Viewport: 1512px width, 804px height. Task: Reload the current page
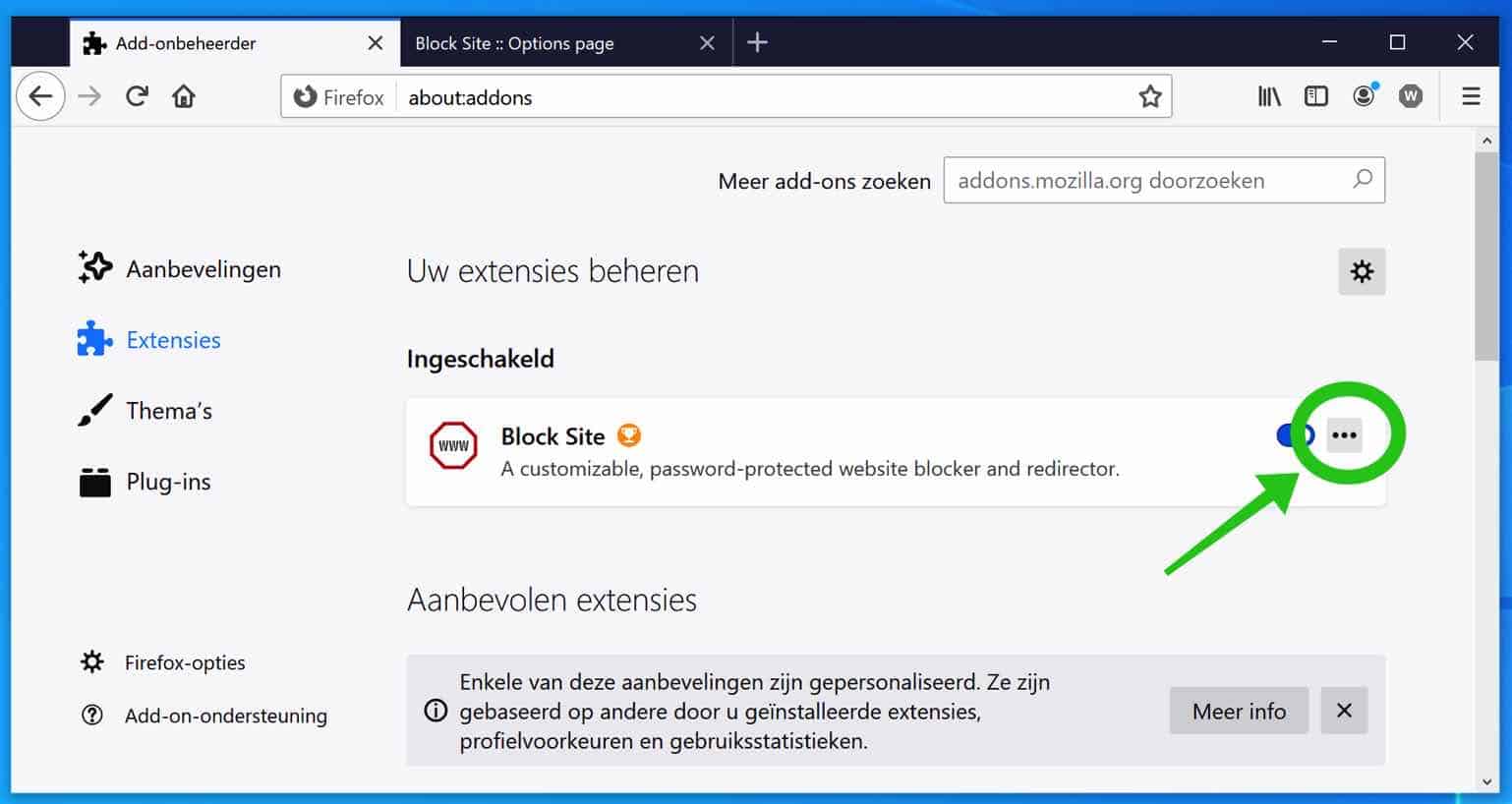[x=137, y=96]
